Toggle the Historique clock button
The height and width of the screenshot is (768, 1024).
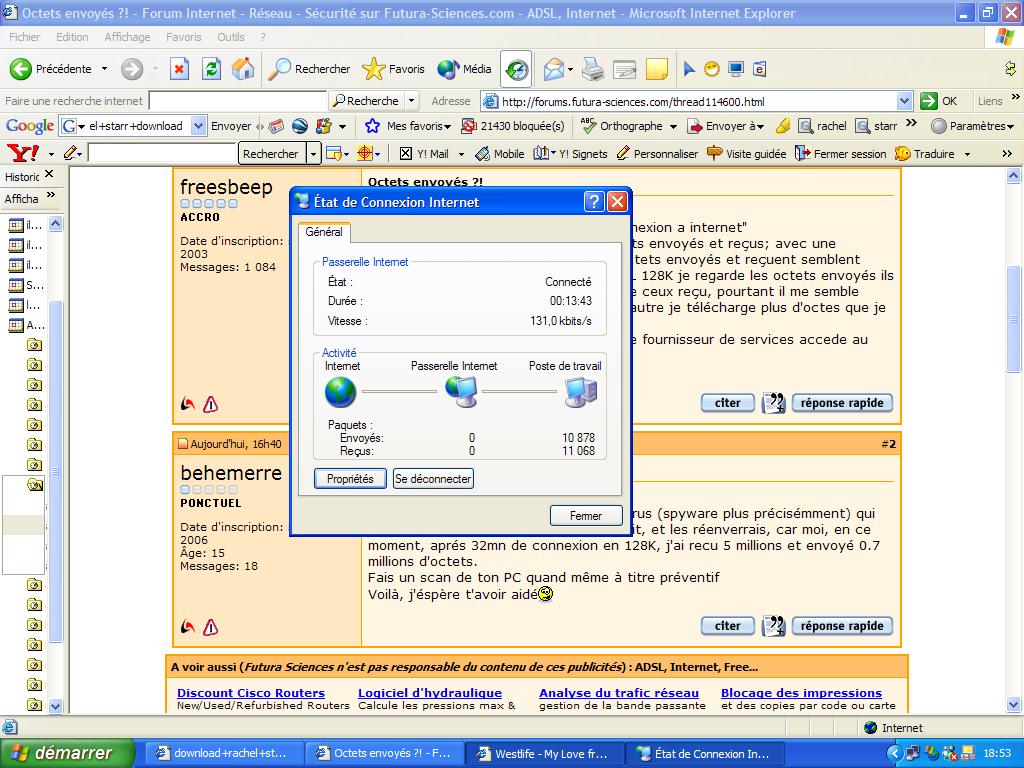[516, 69]
